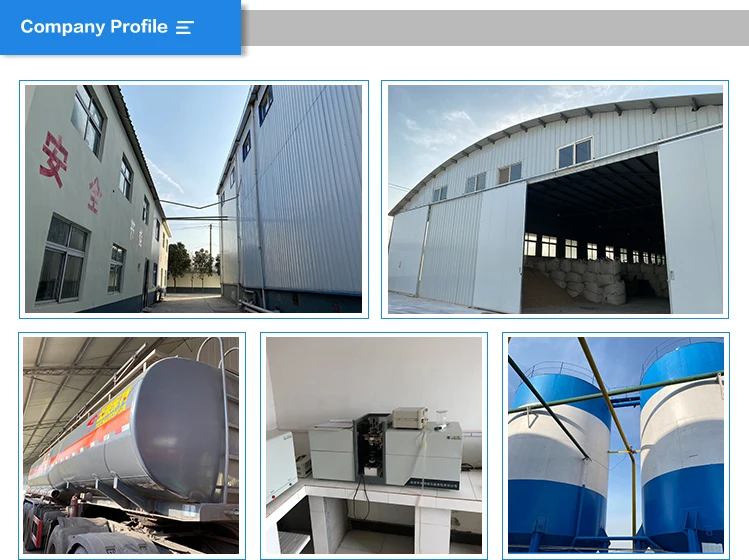Click the corrugated metal building in alley photo

coord(291,196)
